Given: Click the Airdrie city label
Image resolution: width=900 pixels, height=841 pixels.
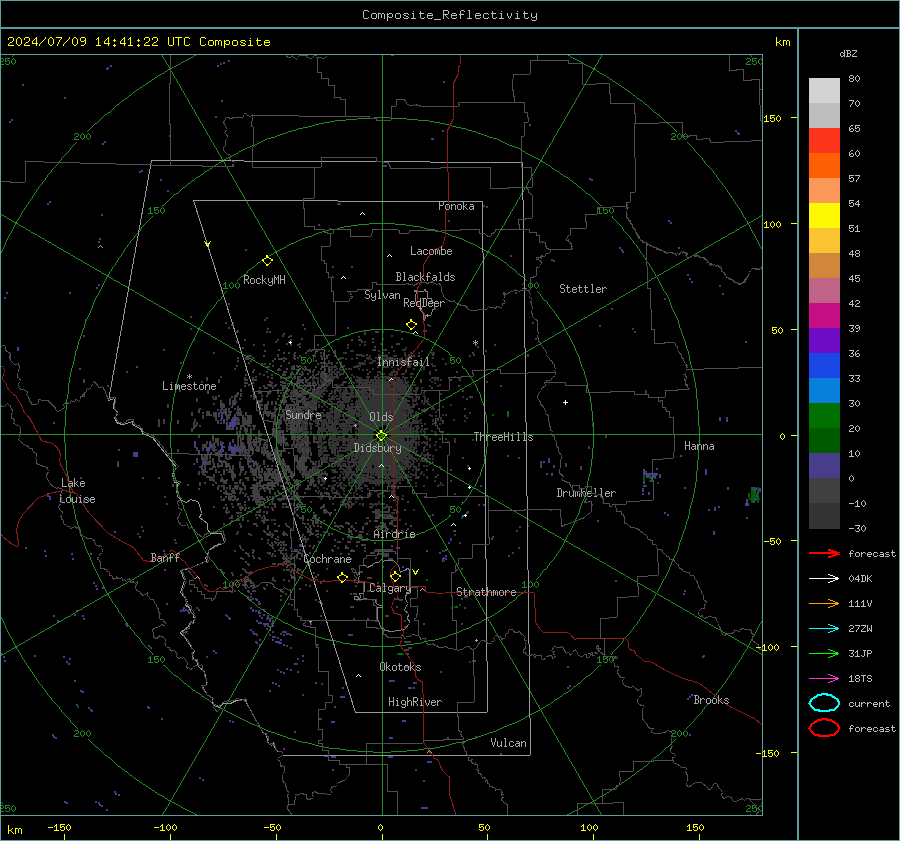Looking at the screenshot, I should point(394,534).
